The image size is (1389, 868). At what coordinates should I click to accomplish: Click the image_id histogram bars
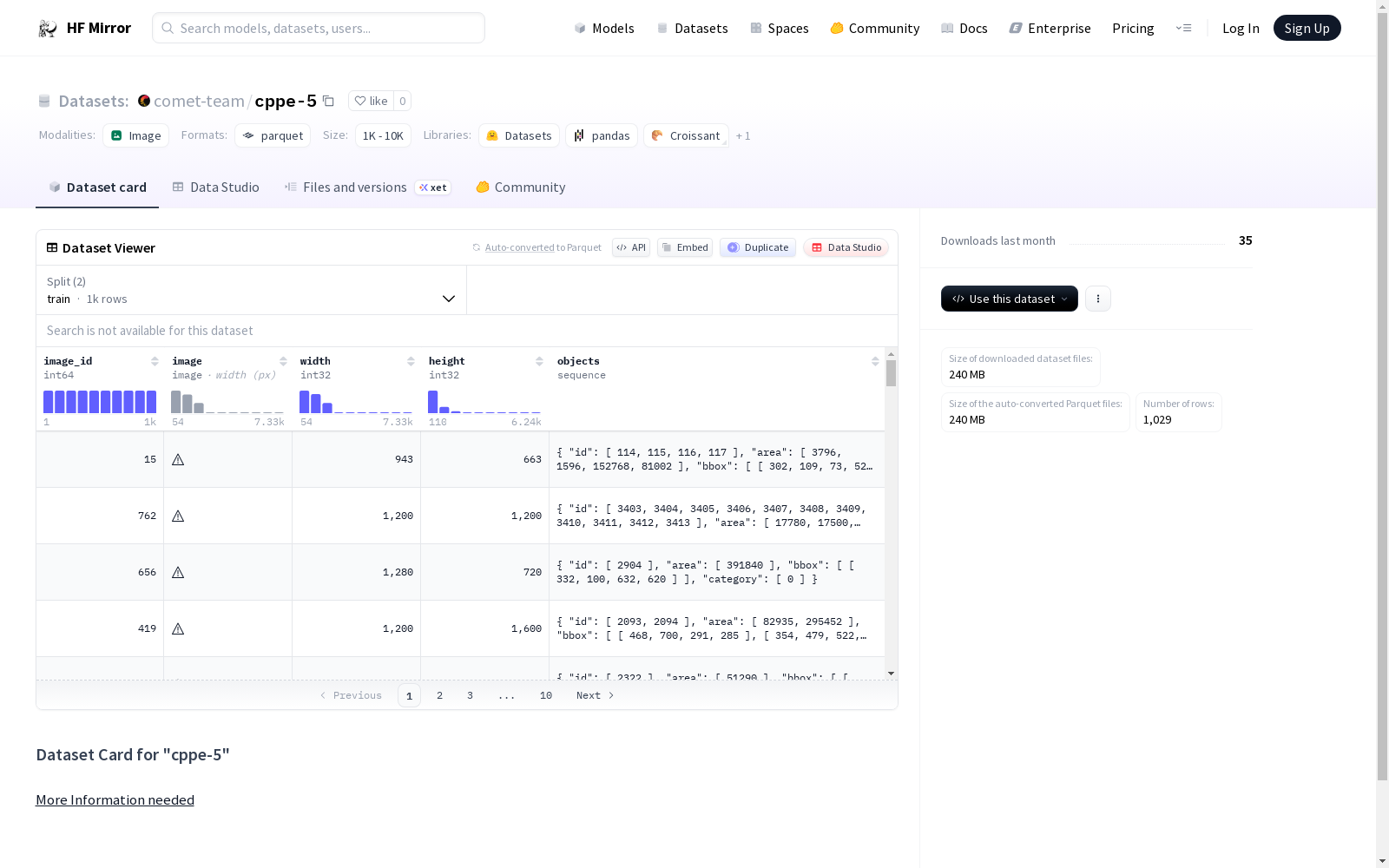[x=100, y=402]
